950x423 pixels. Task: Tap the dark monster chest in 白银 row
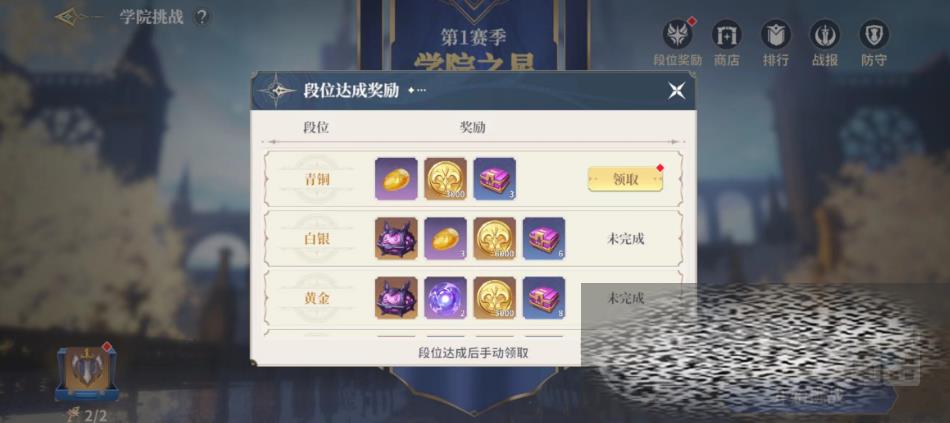tap(396, 239)
